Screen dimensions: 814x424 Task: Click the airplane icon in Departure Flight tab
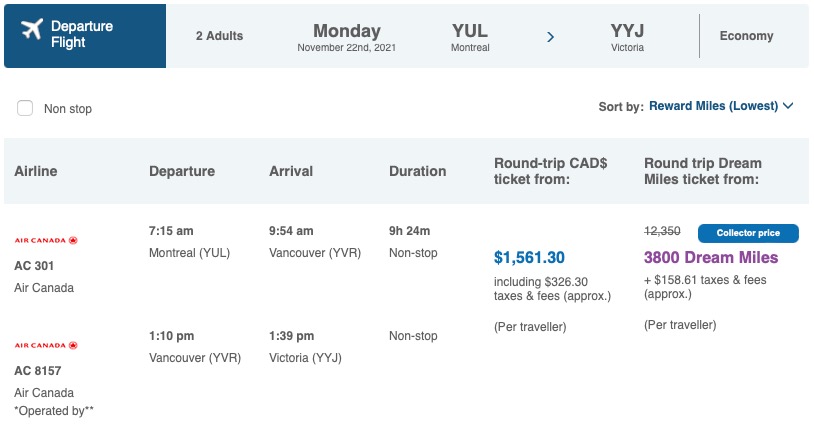[x=31, y=31]
